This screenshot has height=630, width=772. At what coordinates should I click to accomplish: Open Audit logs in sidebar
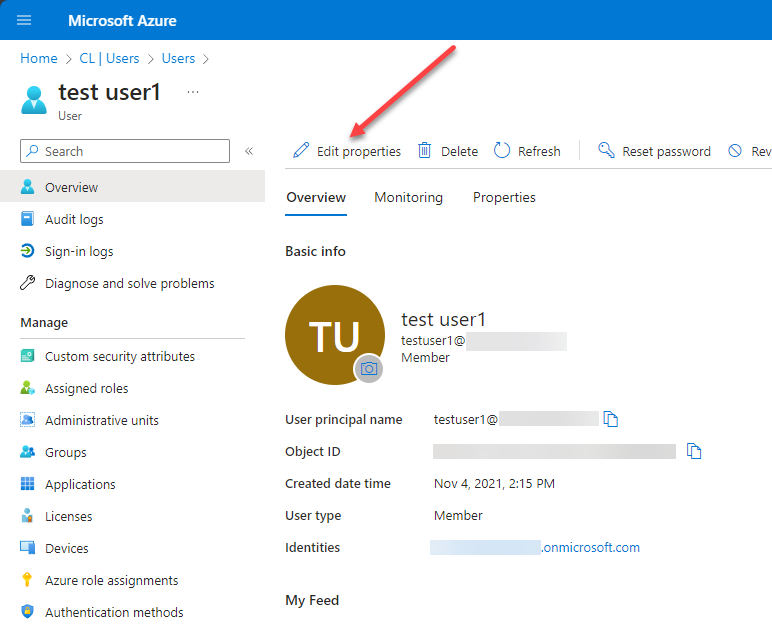[74, 220]
